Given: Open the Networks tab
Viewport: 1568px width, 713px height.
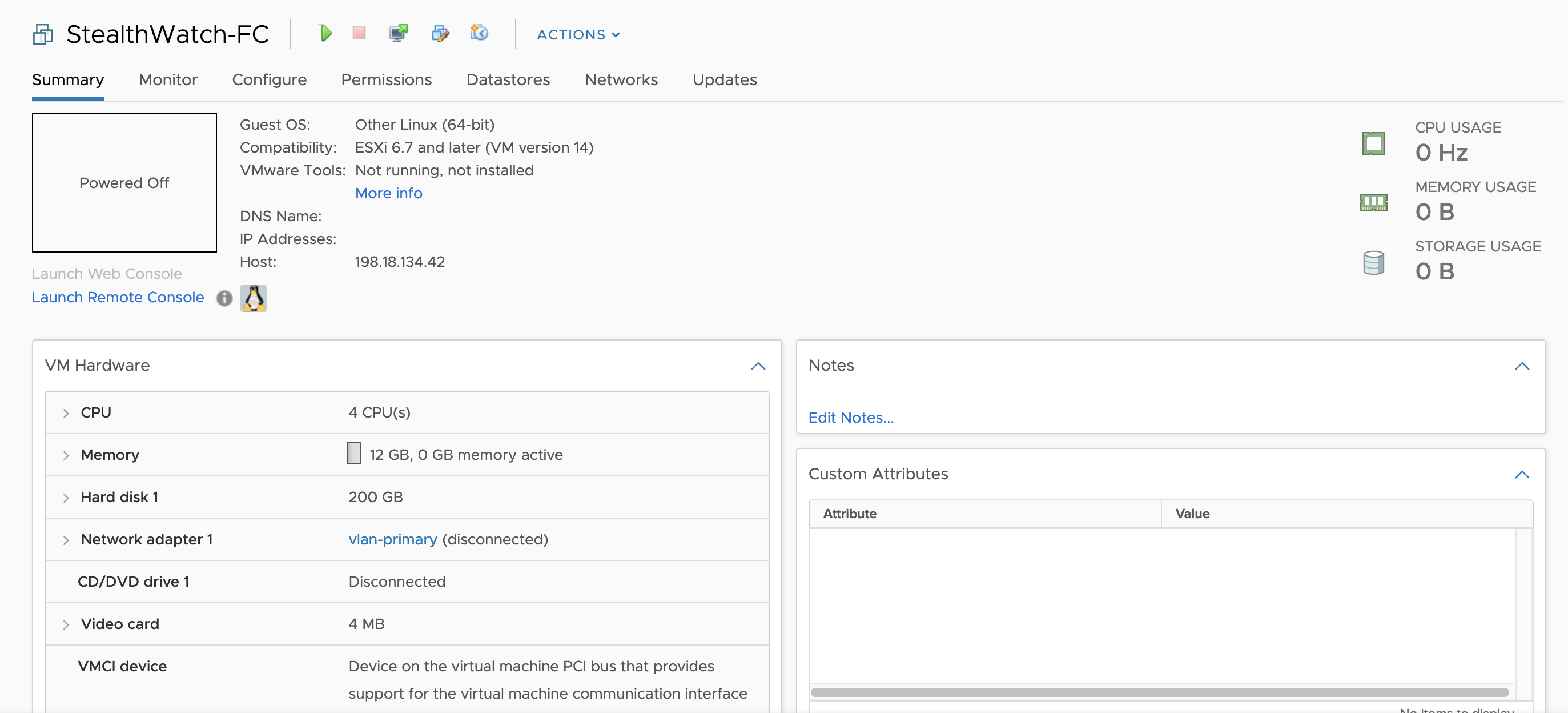Looking at the screenshot, I should click(x=621, y=80).
